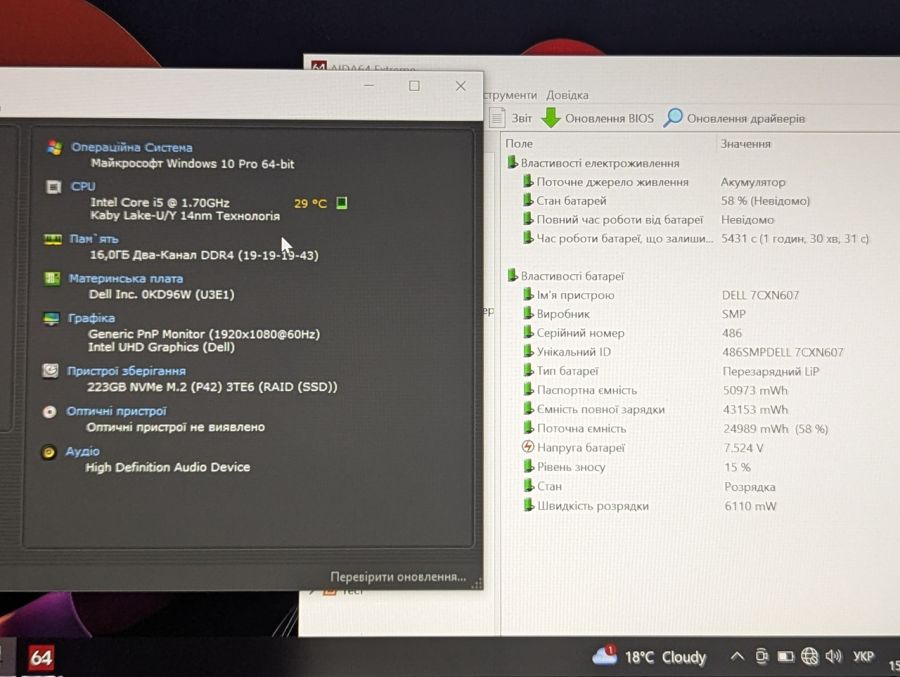Image resolution: width=900 pixels, height=677 pixels.
Task: Click the battery tray icon
Action: click(785, 656)
